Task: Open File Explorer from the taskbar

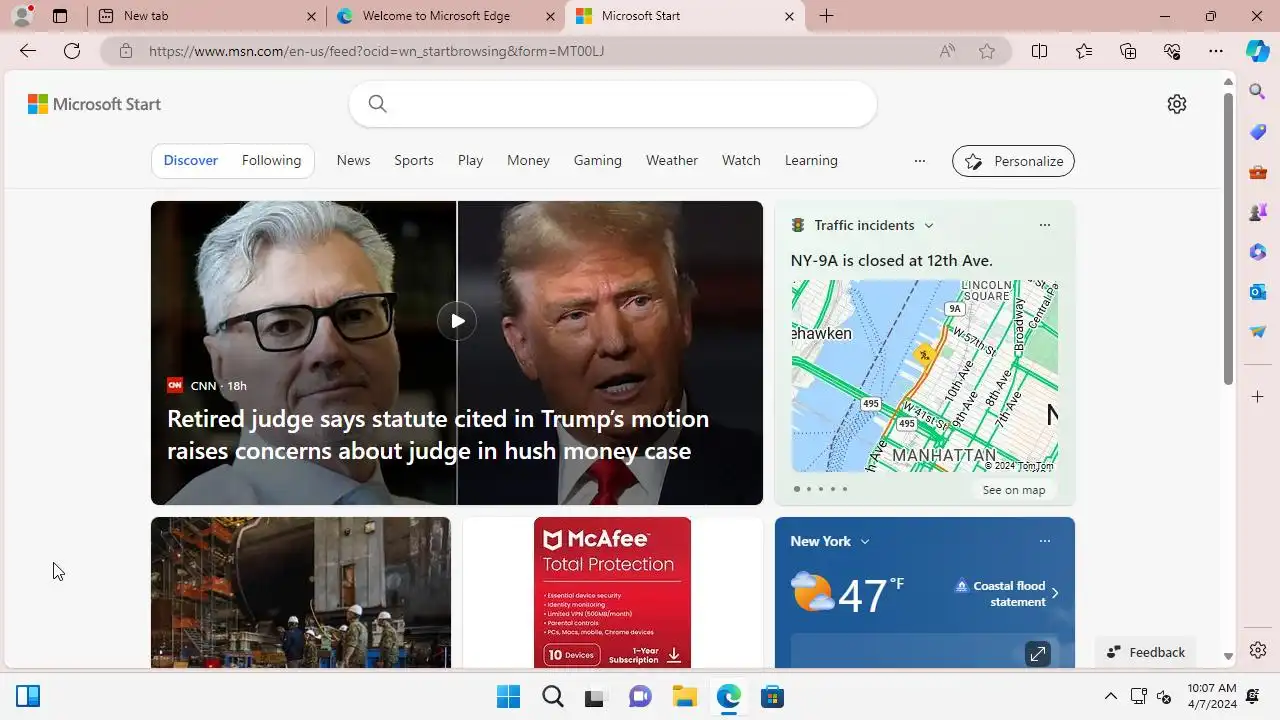Action: tap(684, 696)
